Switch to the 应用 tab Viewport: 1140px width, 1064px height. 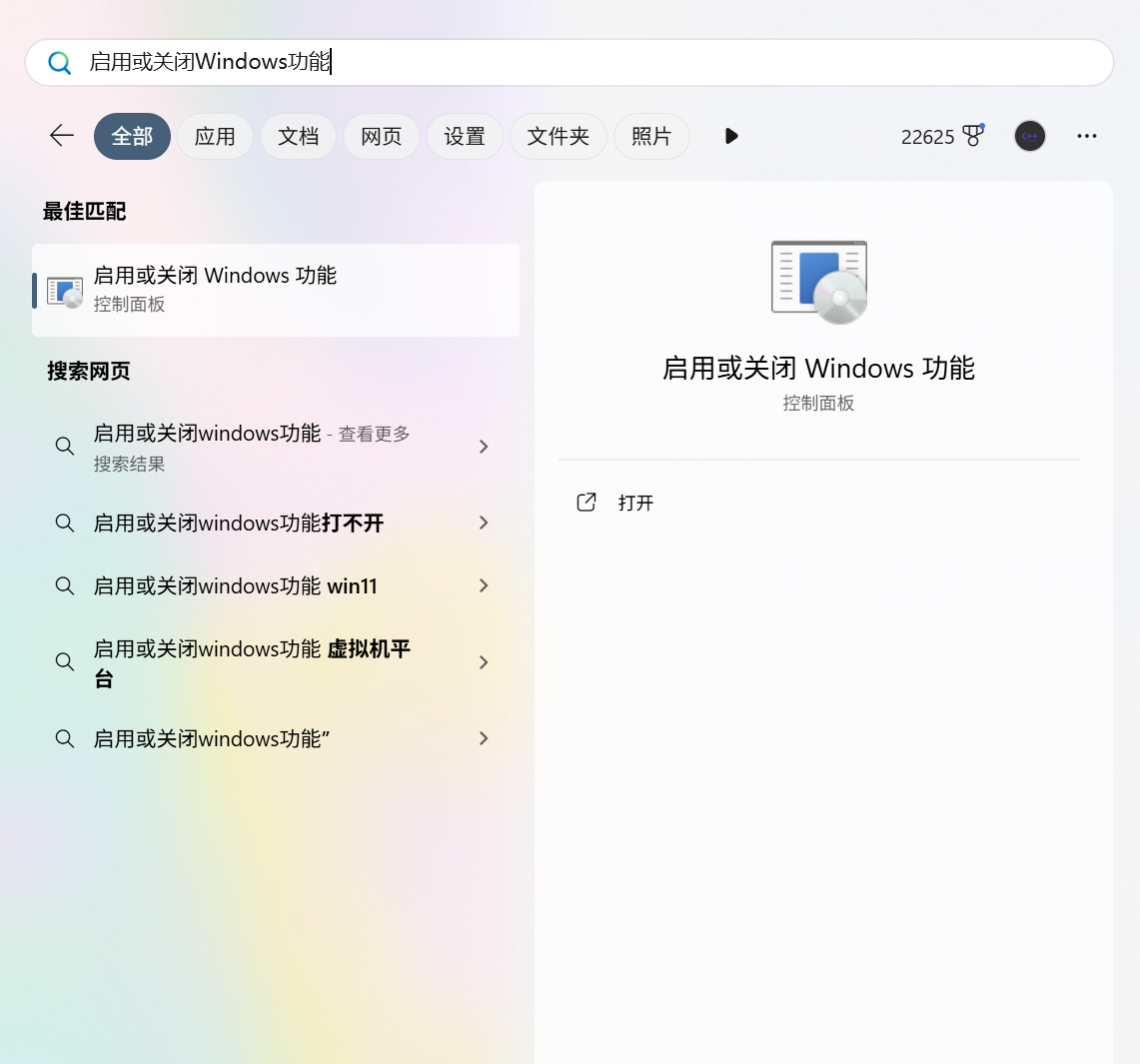point(215,136)
